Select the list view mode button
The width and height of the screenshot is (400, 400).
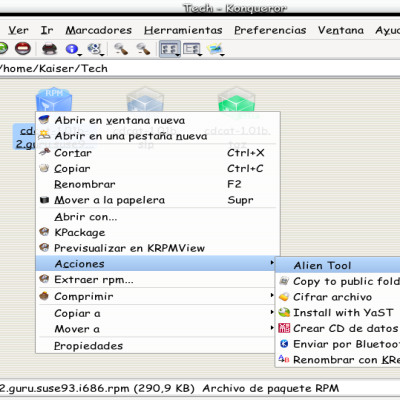(192, 49)
